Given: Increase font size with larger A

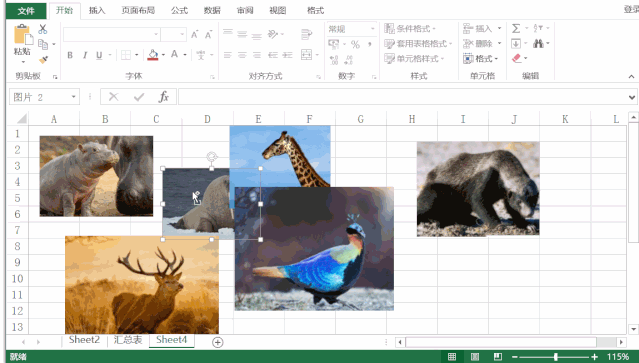Looking at the screenshot, I should (195, 35).
